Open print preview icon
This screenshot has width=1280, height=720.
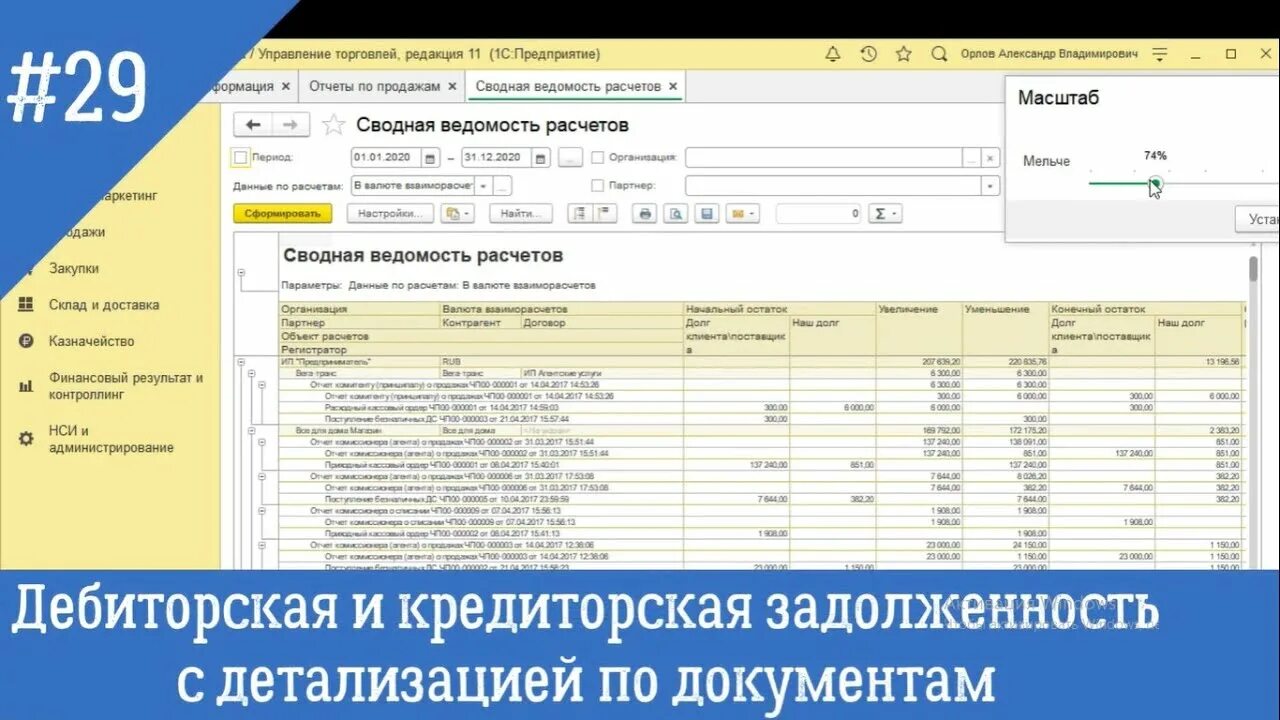[676, 213]
